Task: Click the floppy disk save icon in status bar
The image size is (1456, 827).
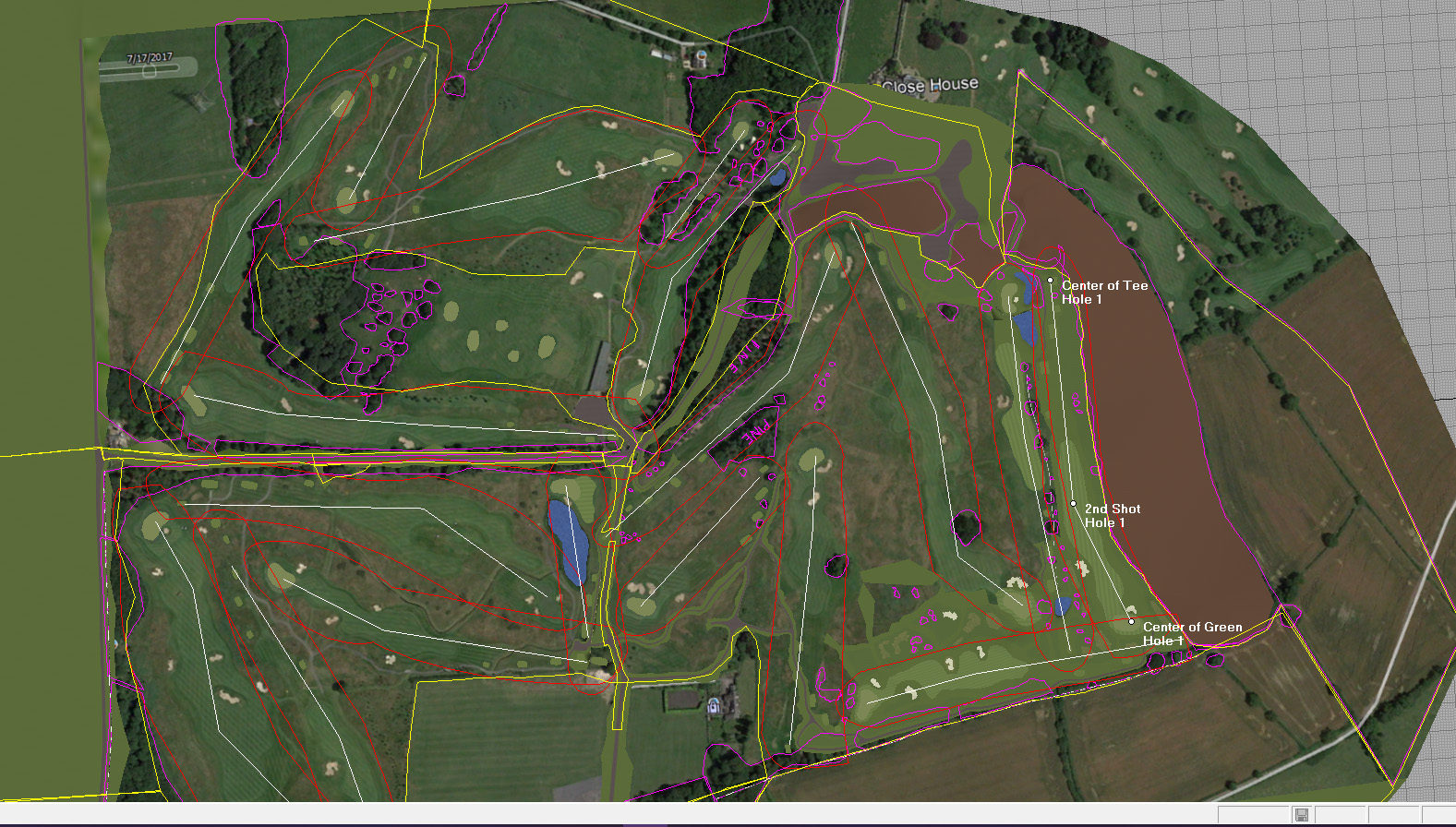Action: pyautogui.click(x=1301, y=815)
